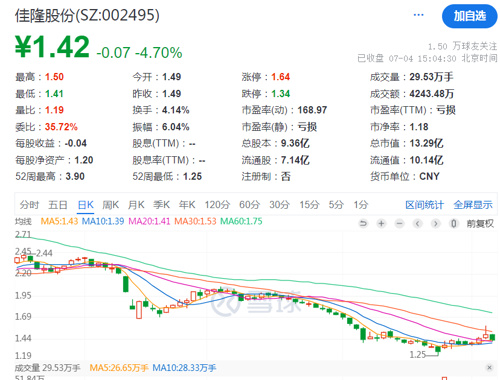The width and height of the screenshot is (500, 380).
Task: Click the 市盈率(动) value 168.97
Action: [312, 110]
